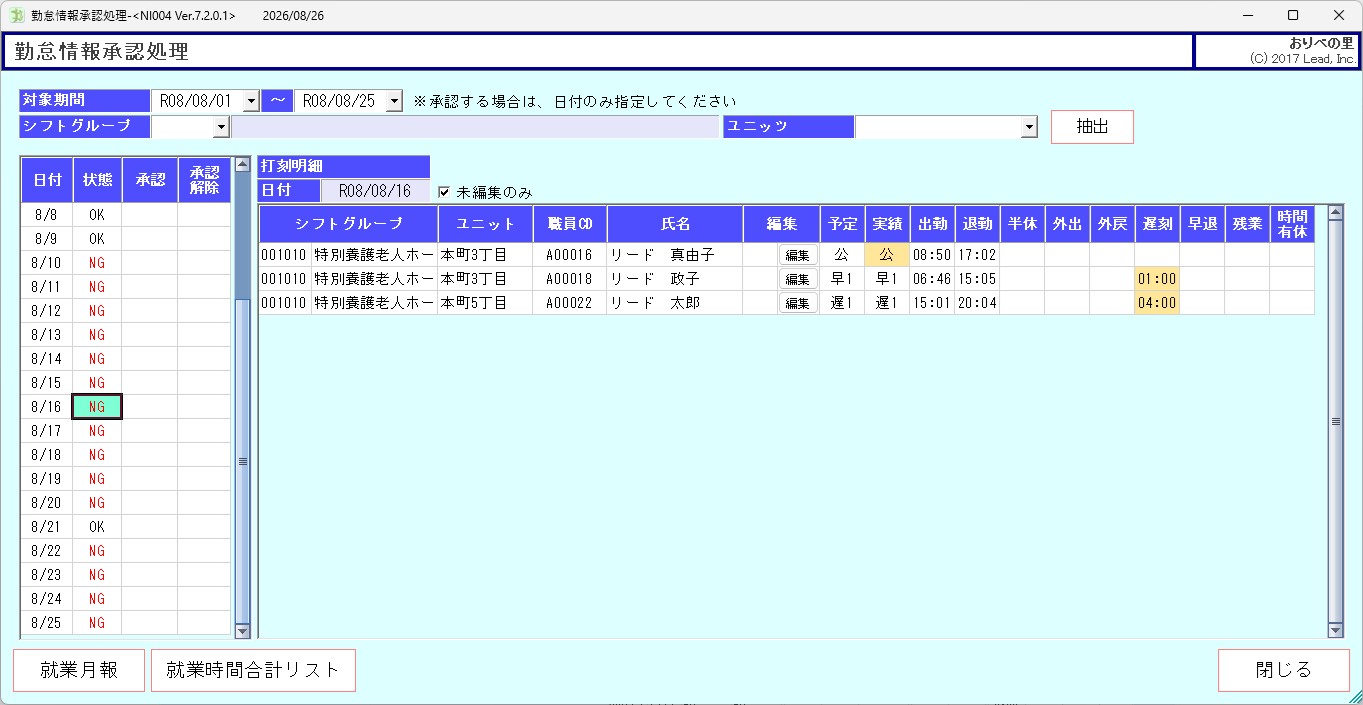The width and height of the screenshot is (1363, 705).
Task: Select the 8/17 date cell
Action: click(x=46, y=431)
